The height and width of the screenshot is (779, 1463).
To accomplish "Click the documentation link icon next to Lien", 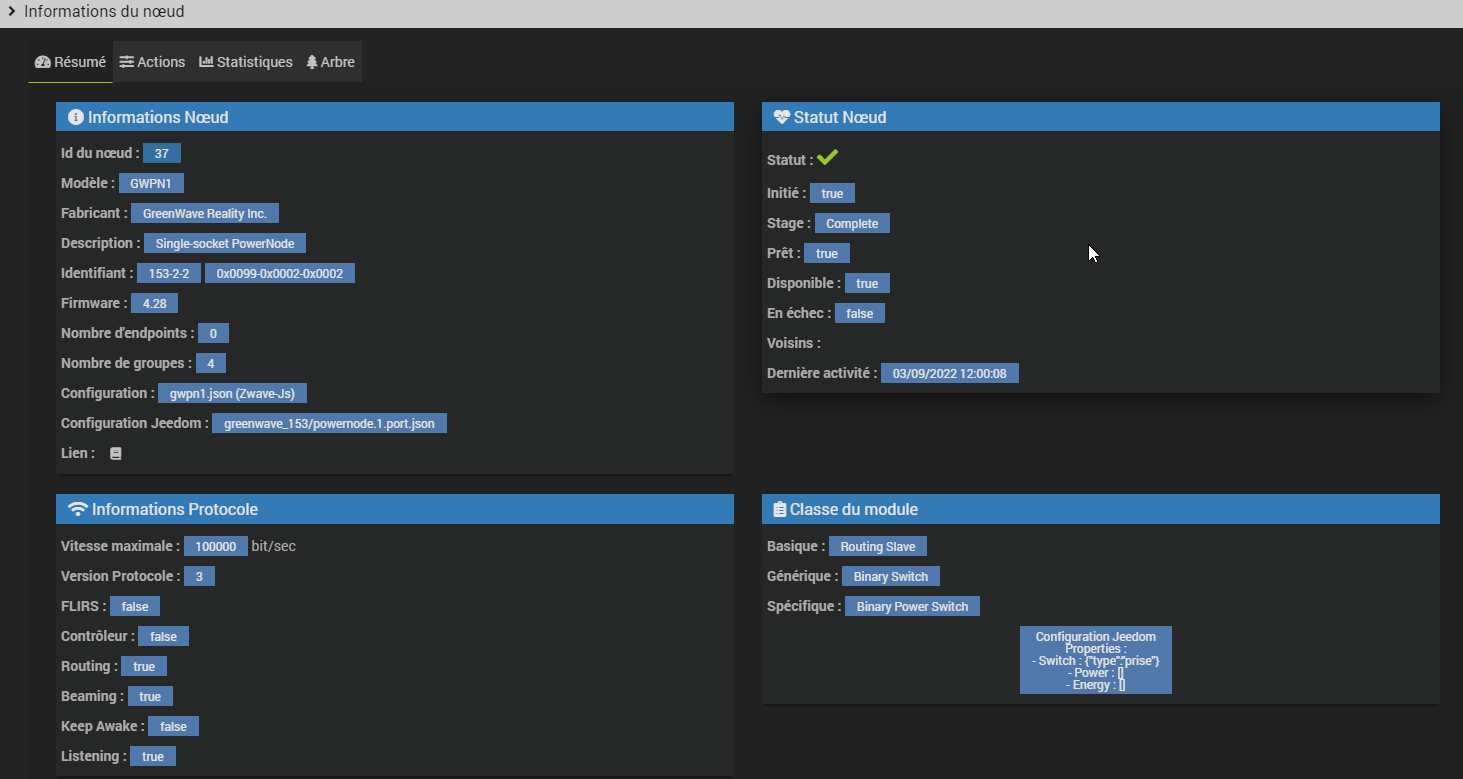I will coord(116,453).
